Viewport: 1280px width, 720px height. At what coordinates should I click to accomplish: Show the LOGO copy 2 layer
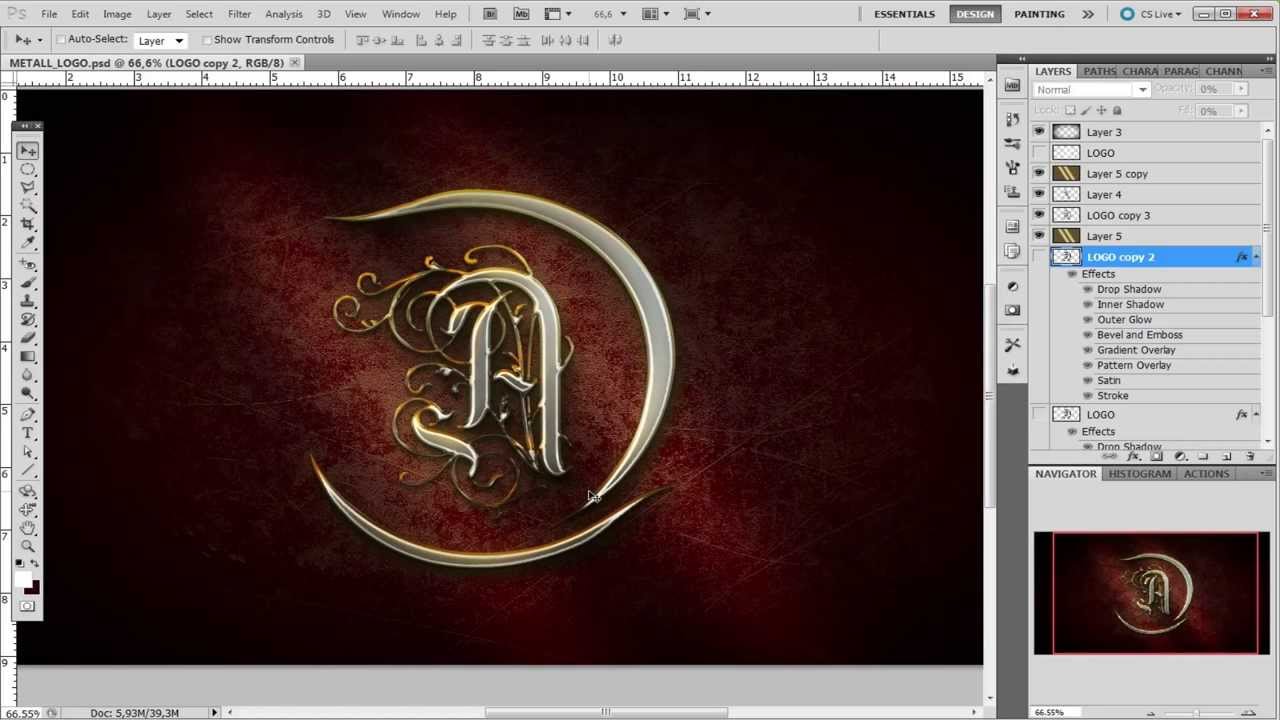click(1039, 257)
